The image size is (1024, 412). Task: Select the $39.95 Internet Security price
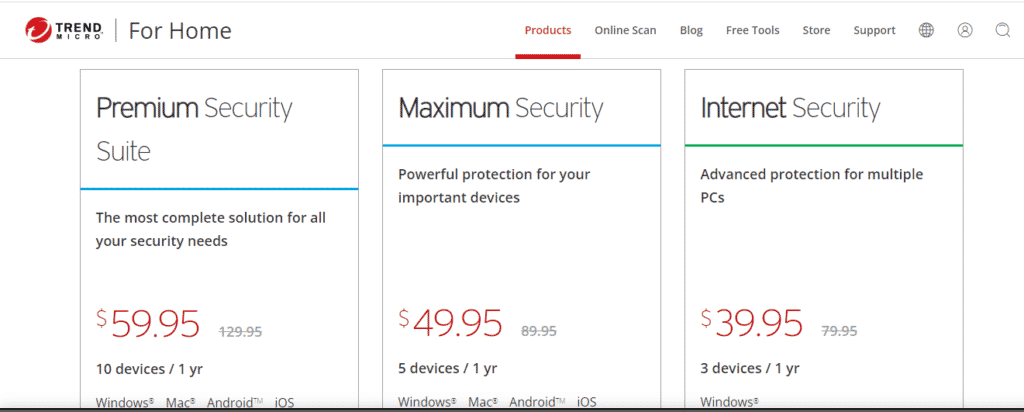pos(752,323)
